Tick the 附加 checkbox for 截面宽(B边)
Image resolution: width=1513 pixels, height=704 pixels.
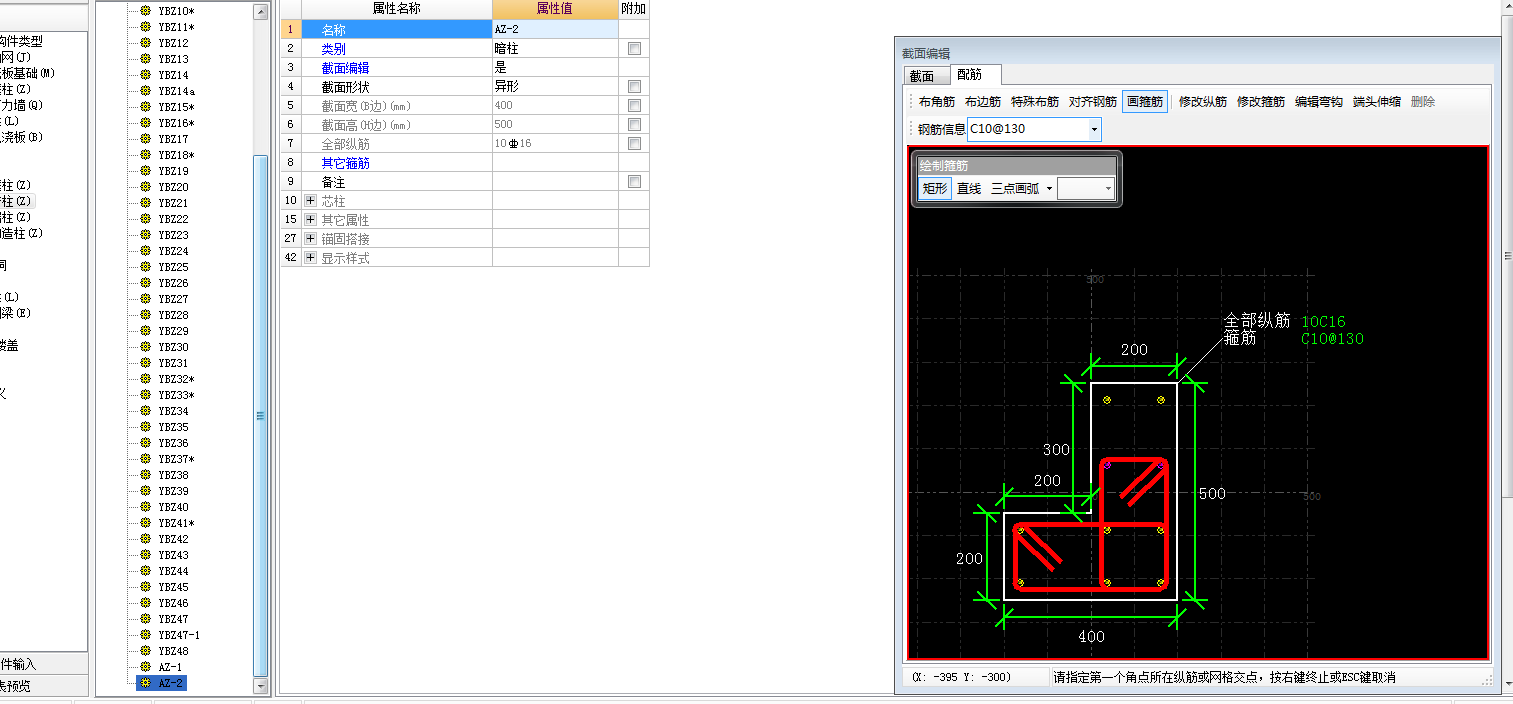634,105
